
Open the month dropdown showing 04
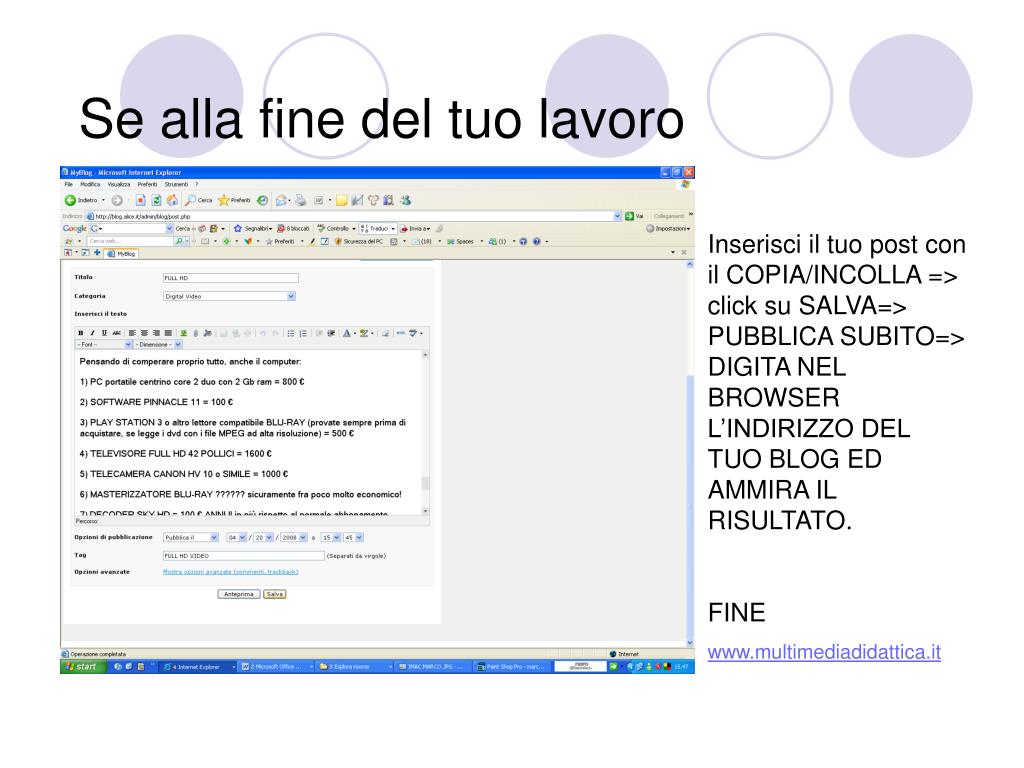(236, 537)
